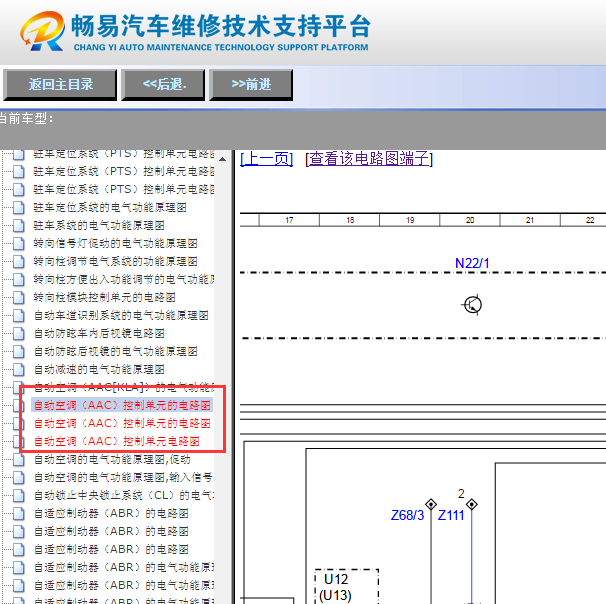
Task: Click document icon beside 转向柱方便出入功能调节 entry
Action: tap(18, 279)
